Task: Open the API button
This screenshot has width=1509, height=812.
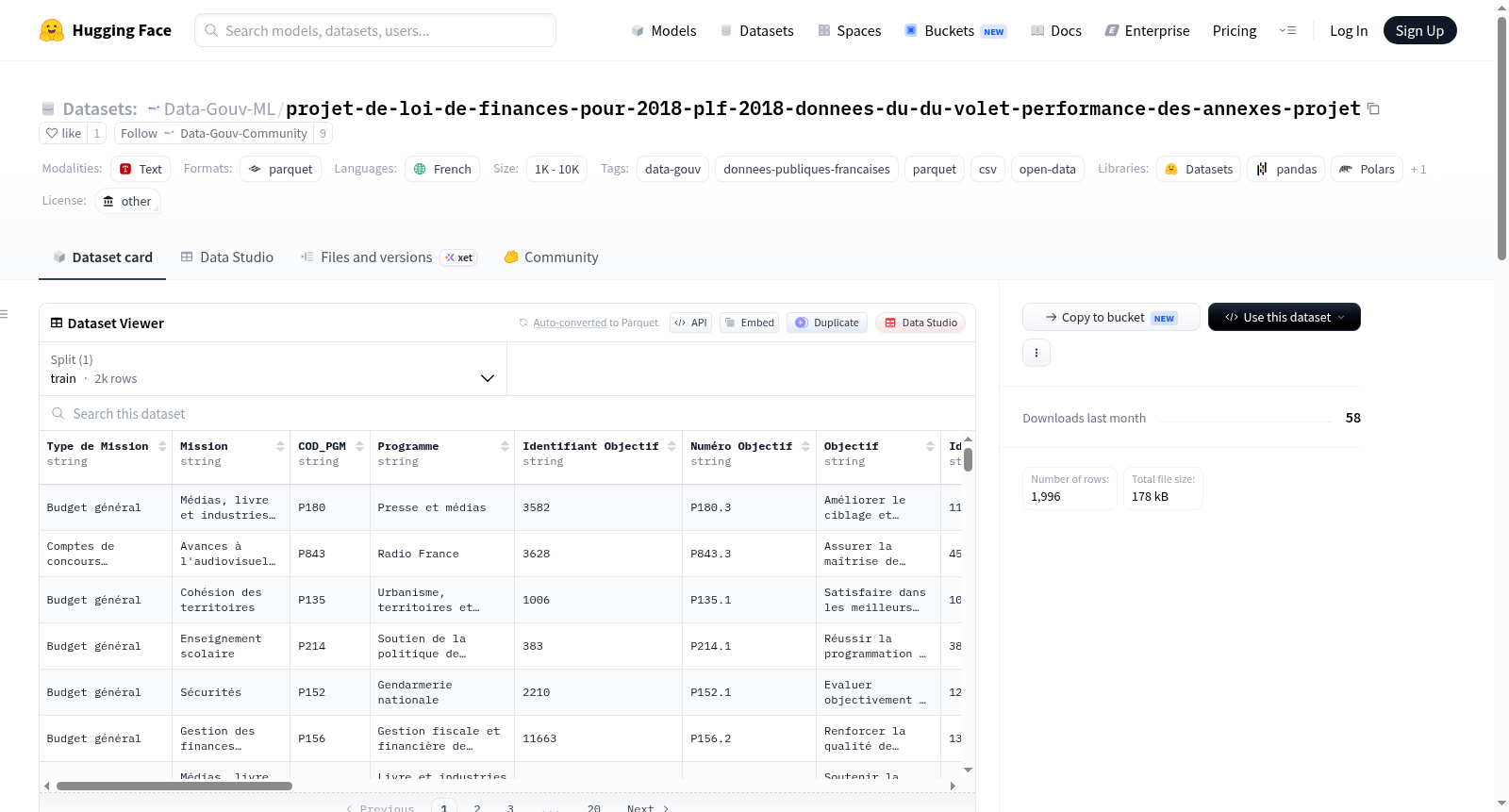Action: 690,323
